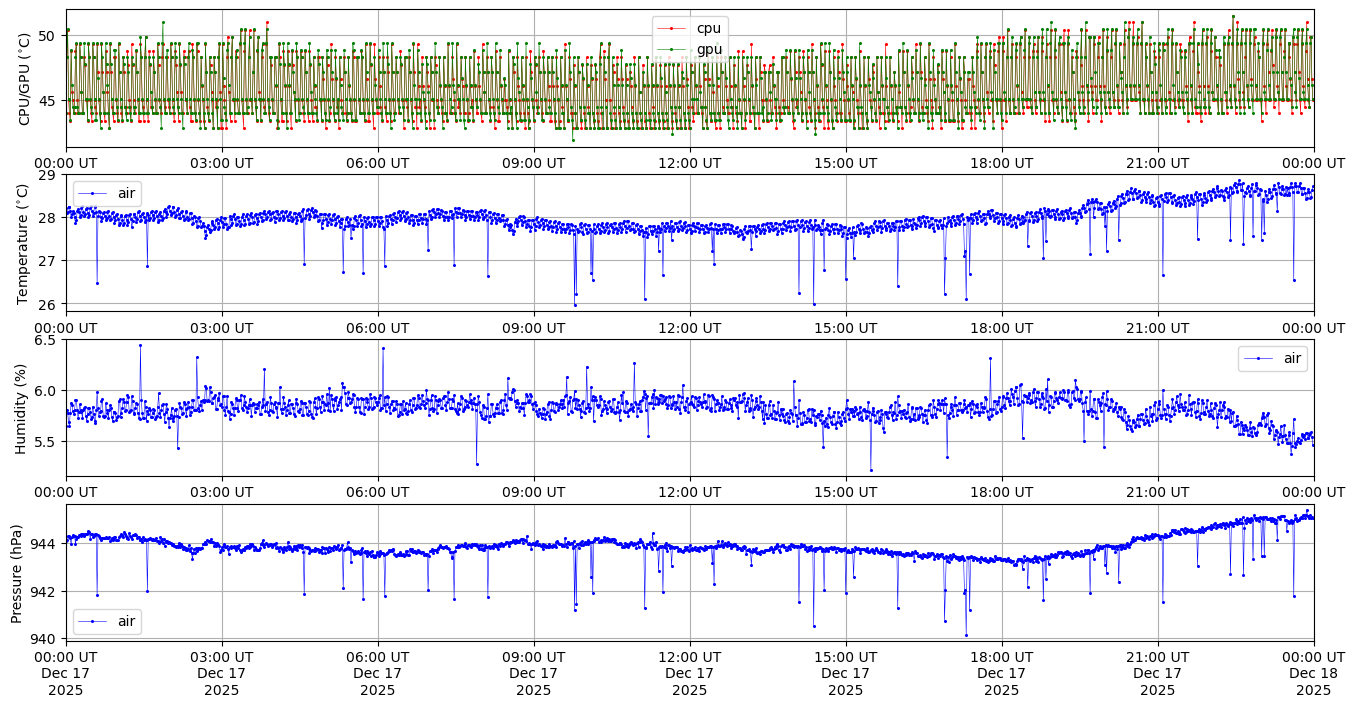Click 12:00 UT tick below the Pressure chart
Viewport: 1355px width, 707px height.
689,657
